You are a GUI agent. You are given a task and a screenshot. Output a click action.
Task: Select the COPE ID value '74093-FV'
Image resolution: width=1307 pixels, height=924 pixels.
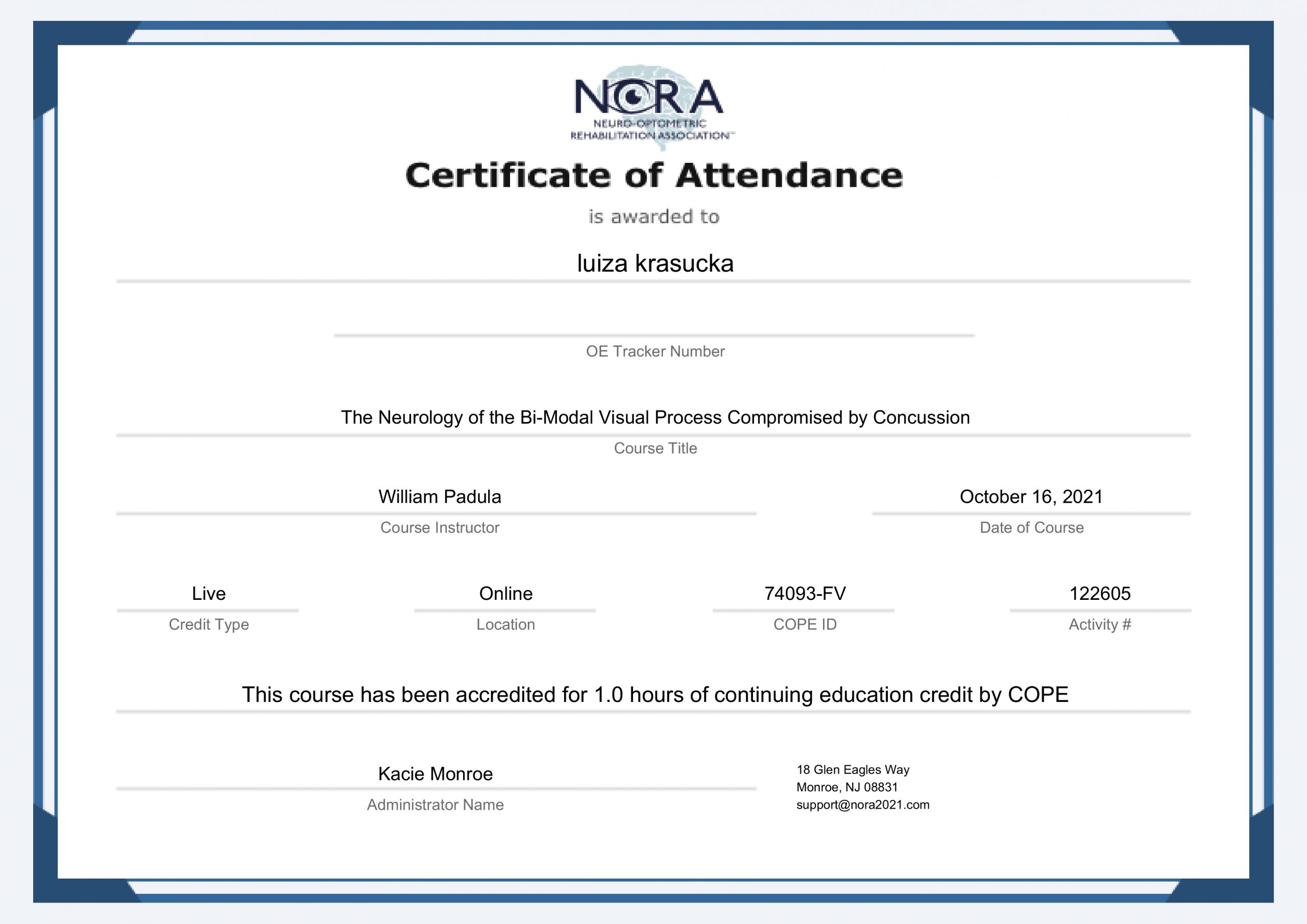(x=805, y=593)
